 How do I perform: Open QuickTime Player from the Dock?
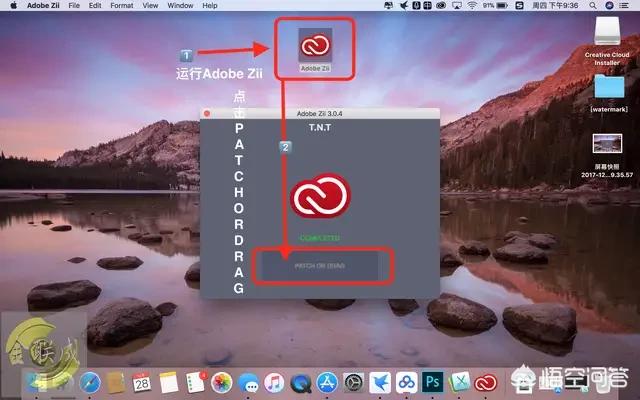(301, 383)
